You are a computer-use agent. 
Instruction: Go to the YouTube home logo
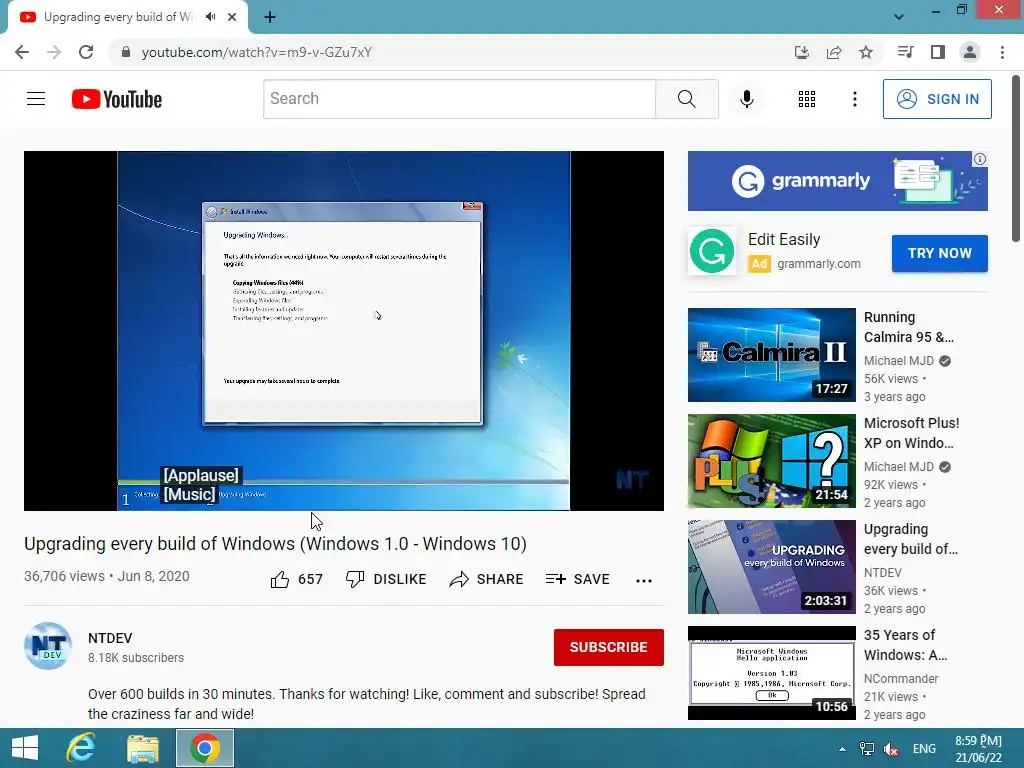117,99
